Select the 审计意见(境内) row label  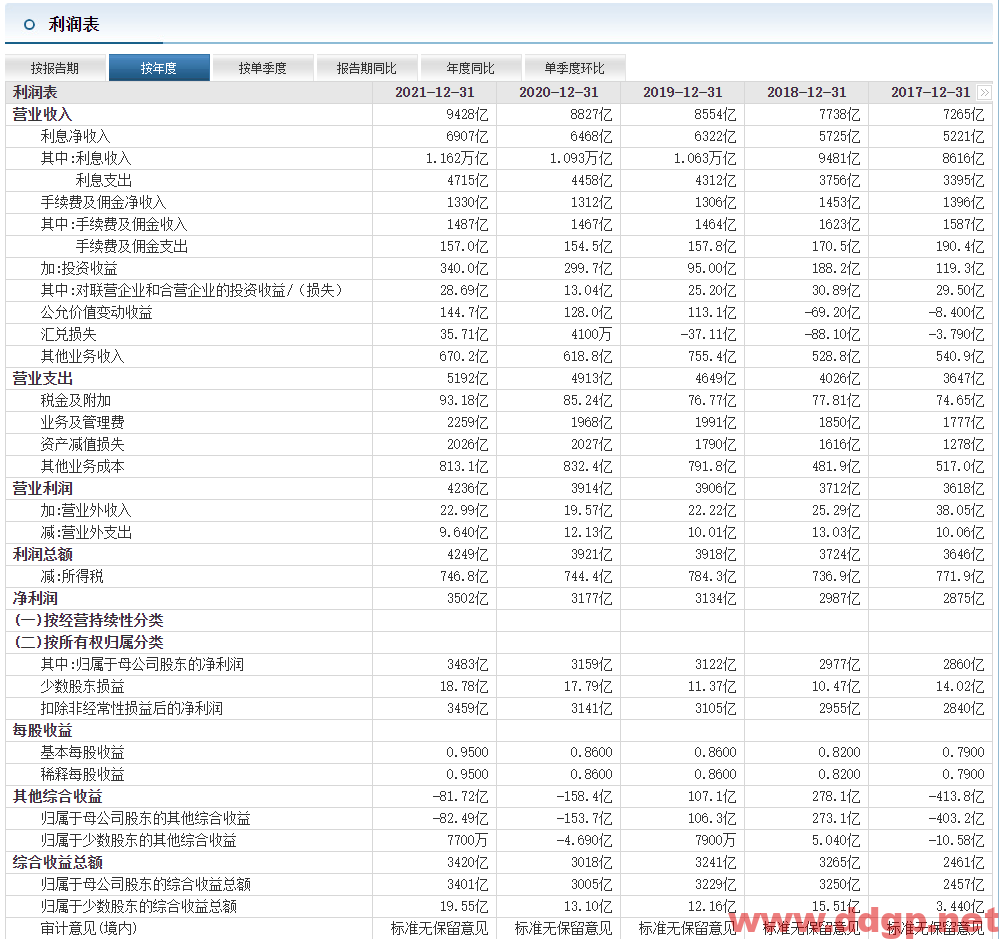coord(89,929)
